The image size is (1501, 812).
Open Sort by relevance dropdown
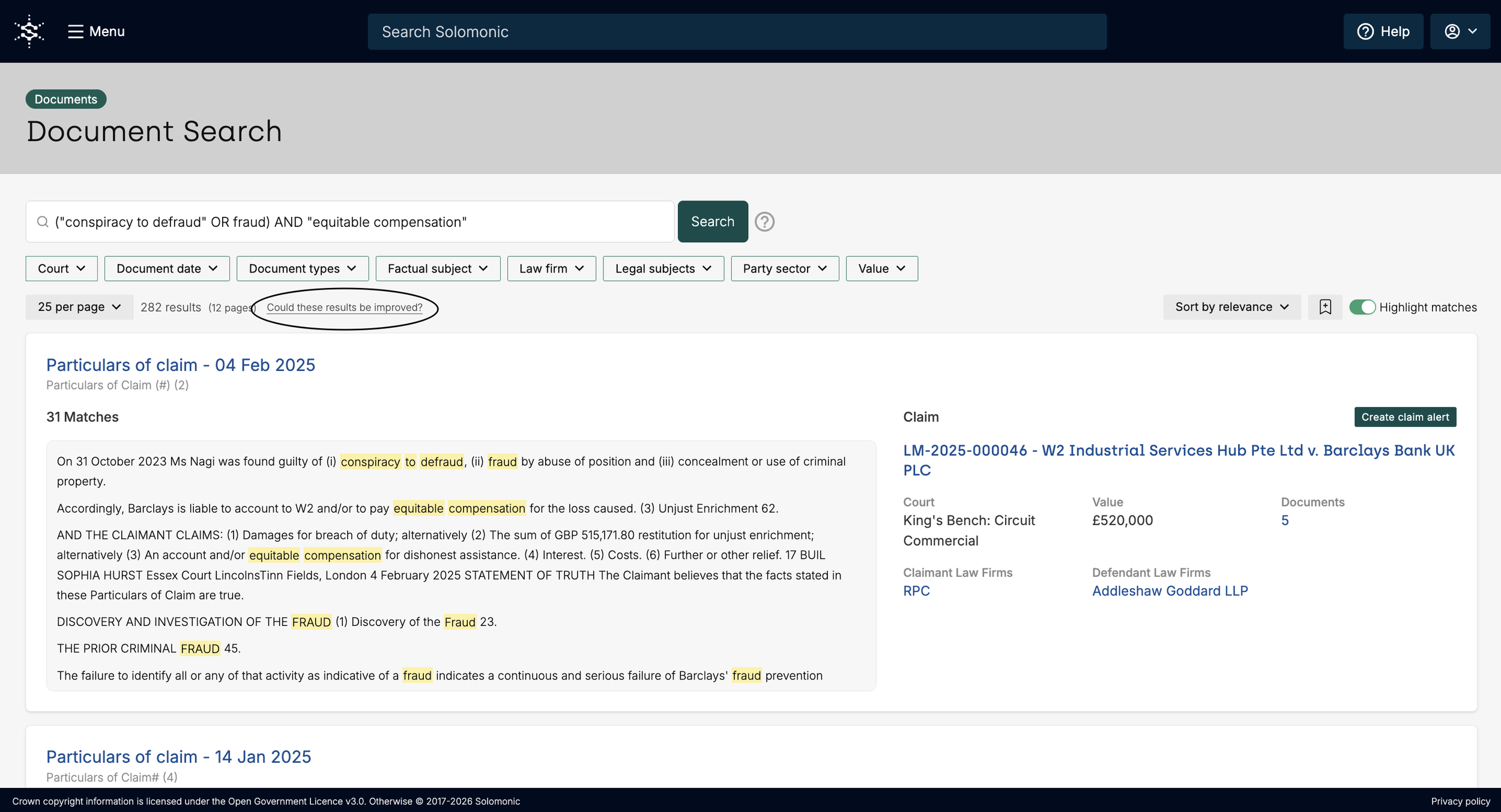click(x=1231, y=307)
